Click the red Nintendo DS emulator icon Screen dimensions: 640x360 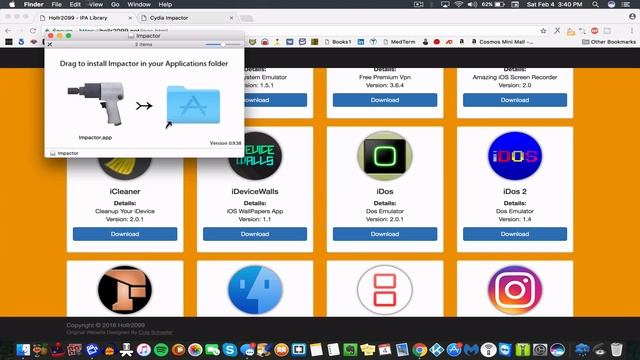point(385,290)
